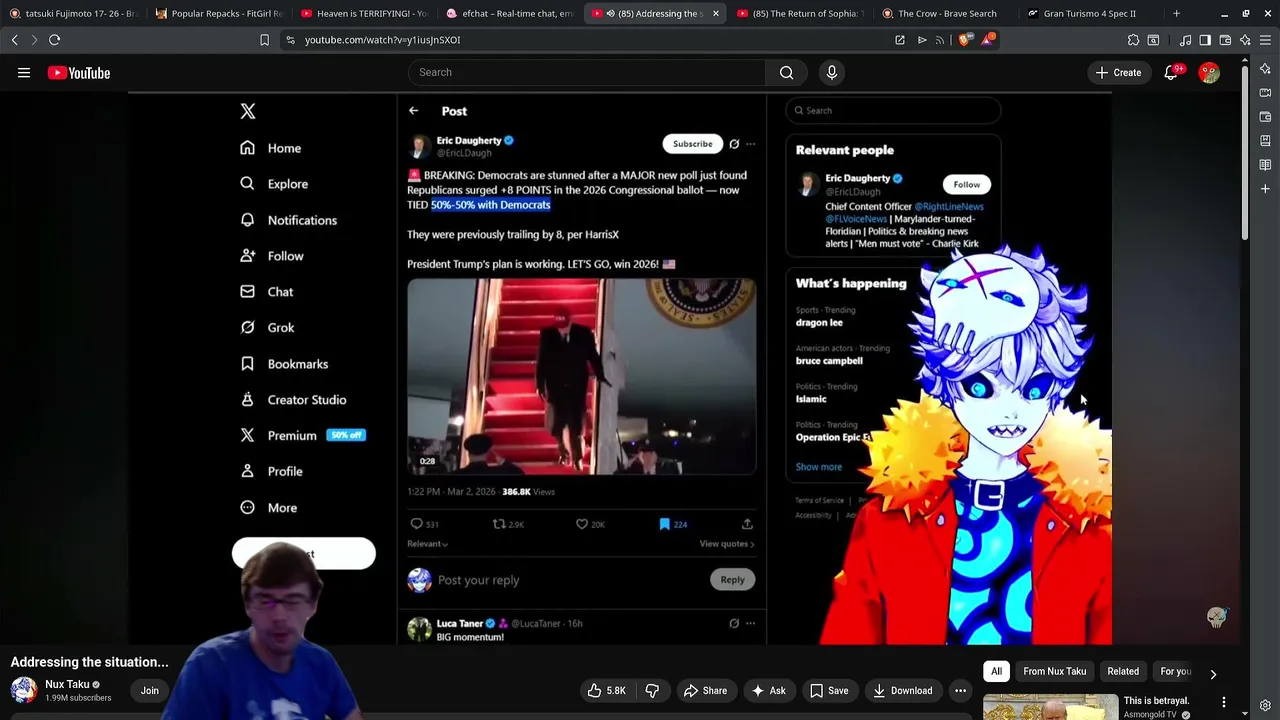Dislike the video with thumbs down
This screenshot has width=1280, height=720.
pos(652,690)
